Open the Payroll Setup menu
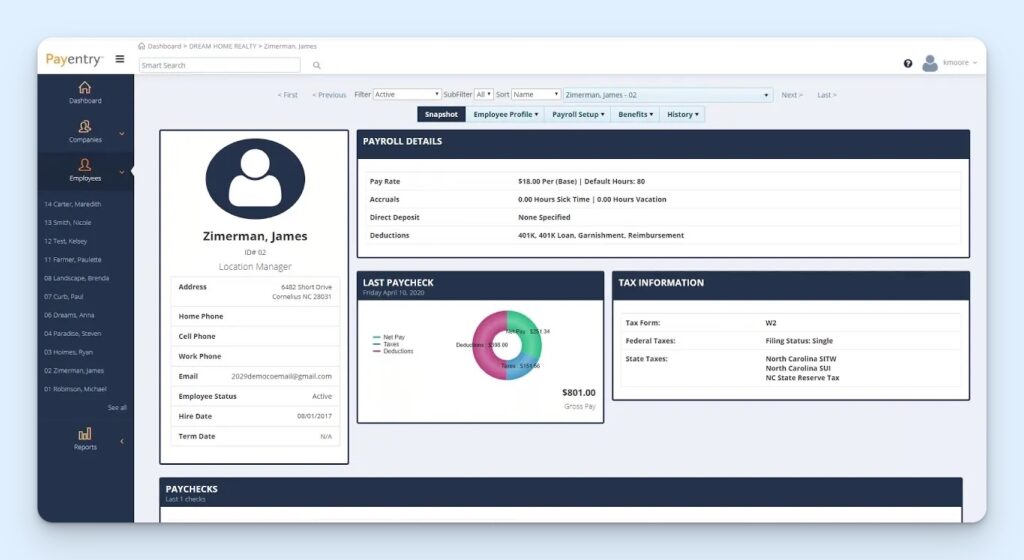 tap(578, 114)
